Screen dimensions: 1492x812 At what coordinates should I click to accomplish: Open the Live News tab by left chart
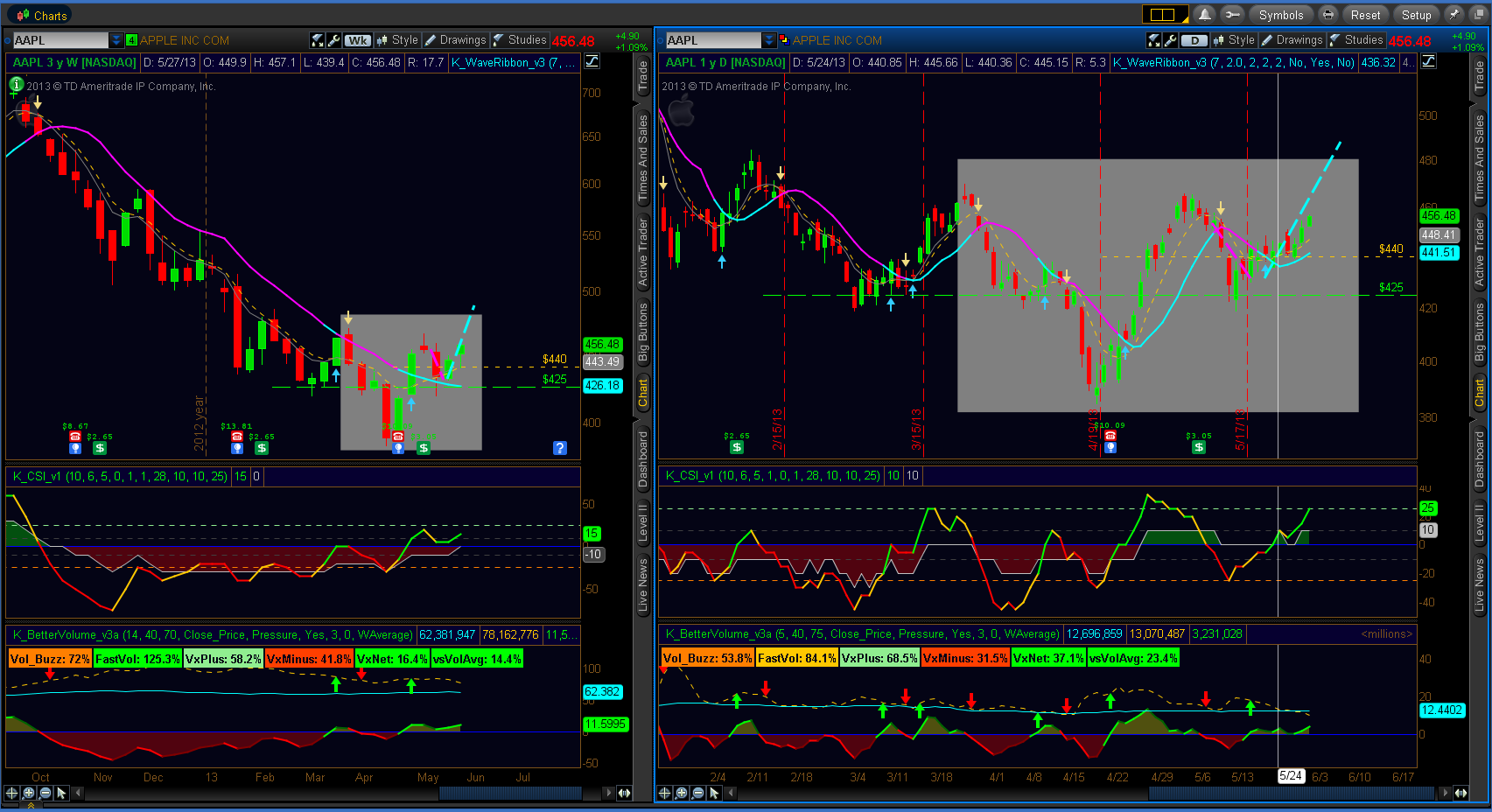pyautogui.click(x=643, y=584)
